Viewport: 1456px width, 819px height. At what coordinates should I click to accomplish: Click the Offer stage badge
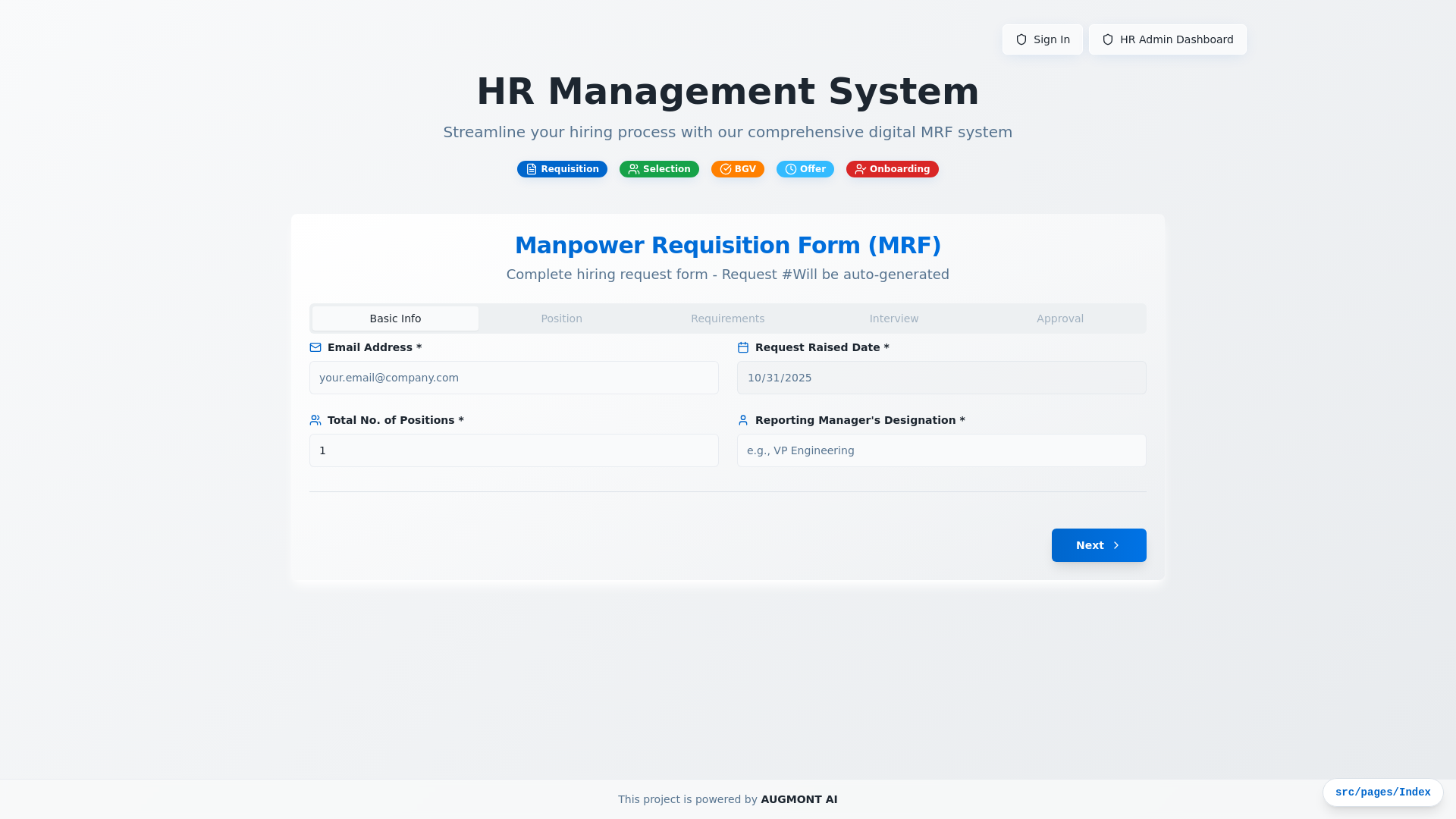(805, 169)
